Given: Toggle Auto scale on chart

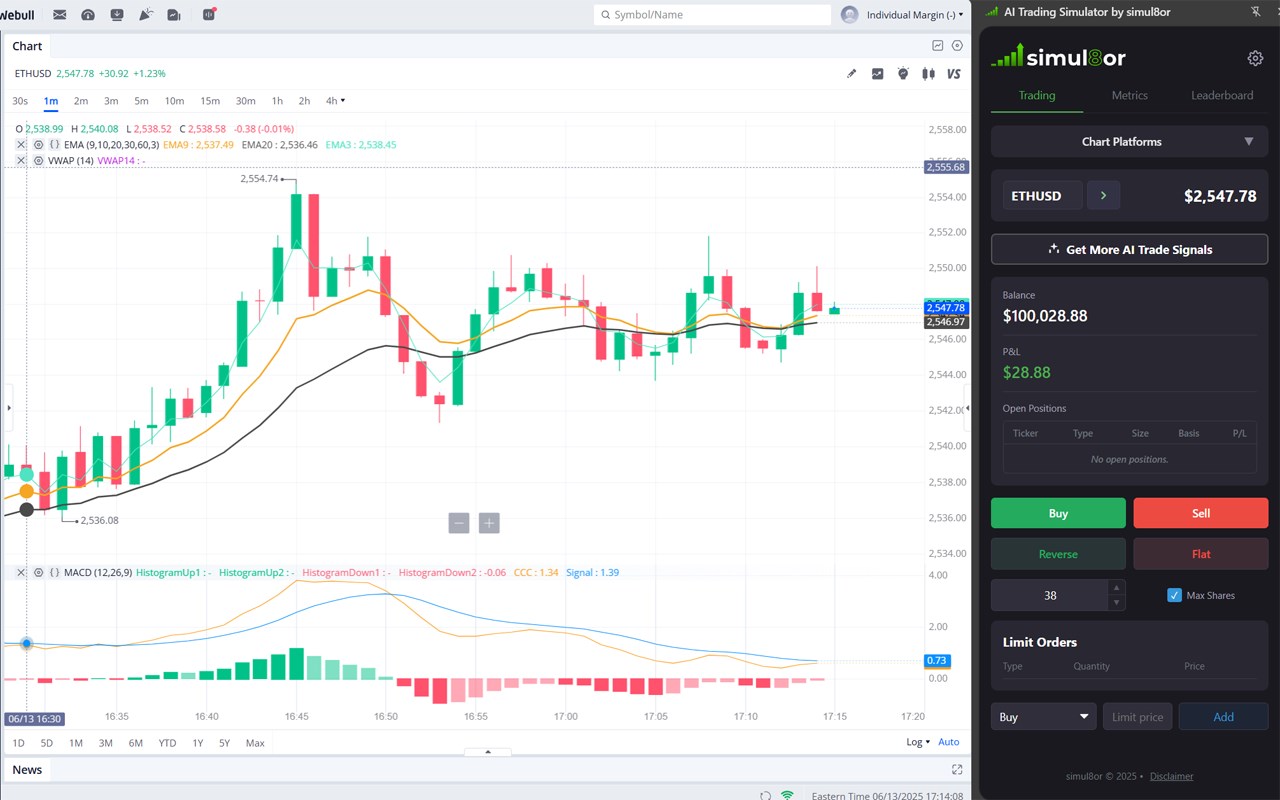Looking at the screenshot, I should [948, 742].
